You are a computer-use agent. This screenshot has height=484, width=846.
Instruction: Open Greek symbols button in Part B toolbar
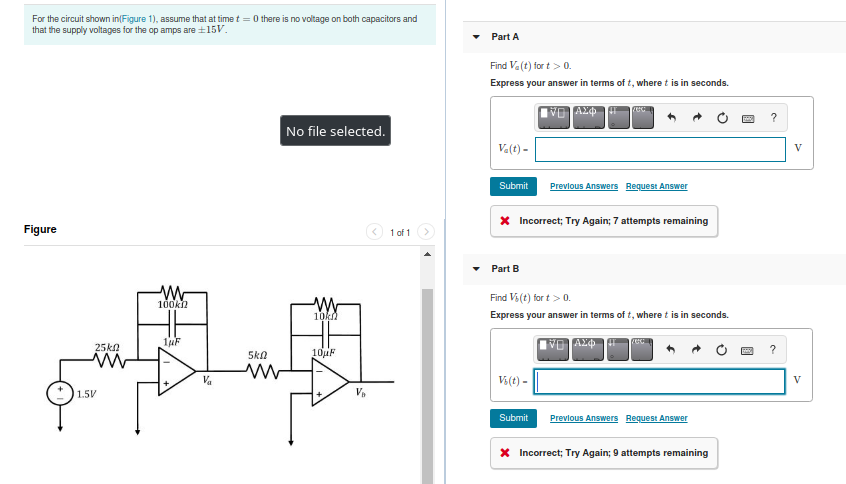tap(588, 349)
